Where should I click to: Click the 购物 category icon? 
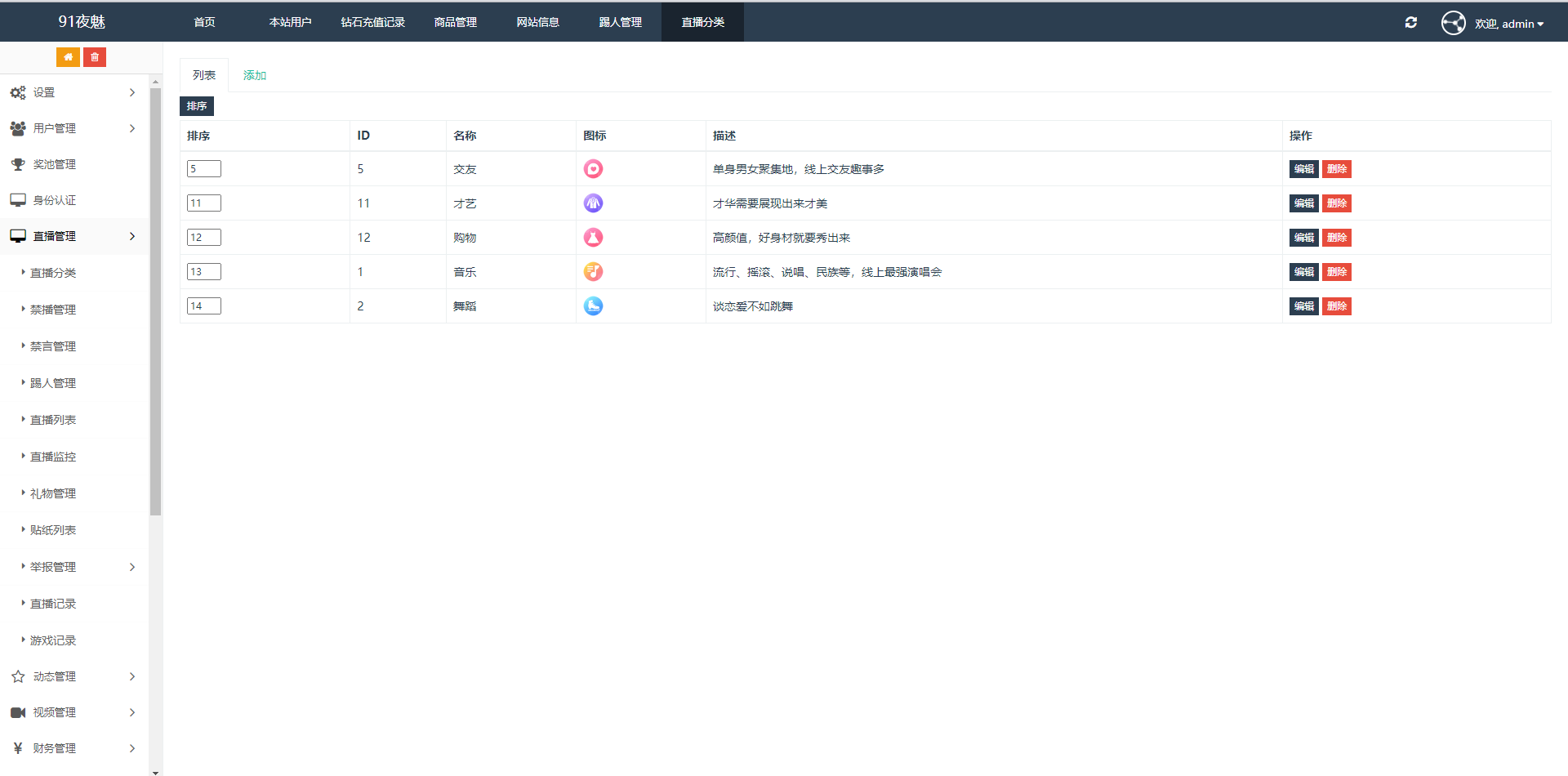[x=593, y=238]
